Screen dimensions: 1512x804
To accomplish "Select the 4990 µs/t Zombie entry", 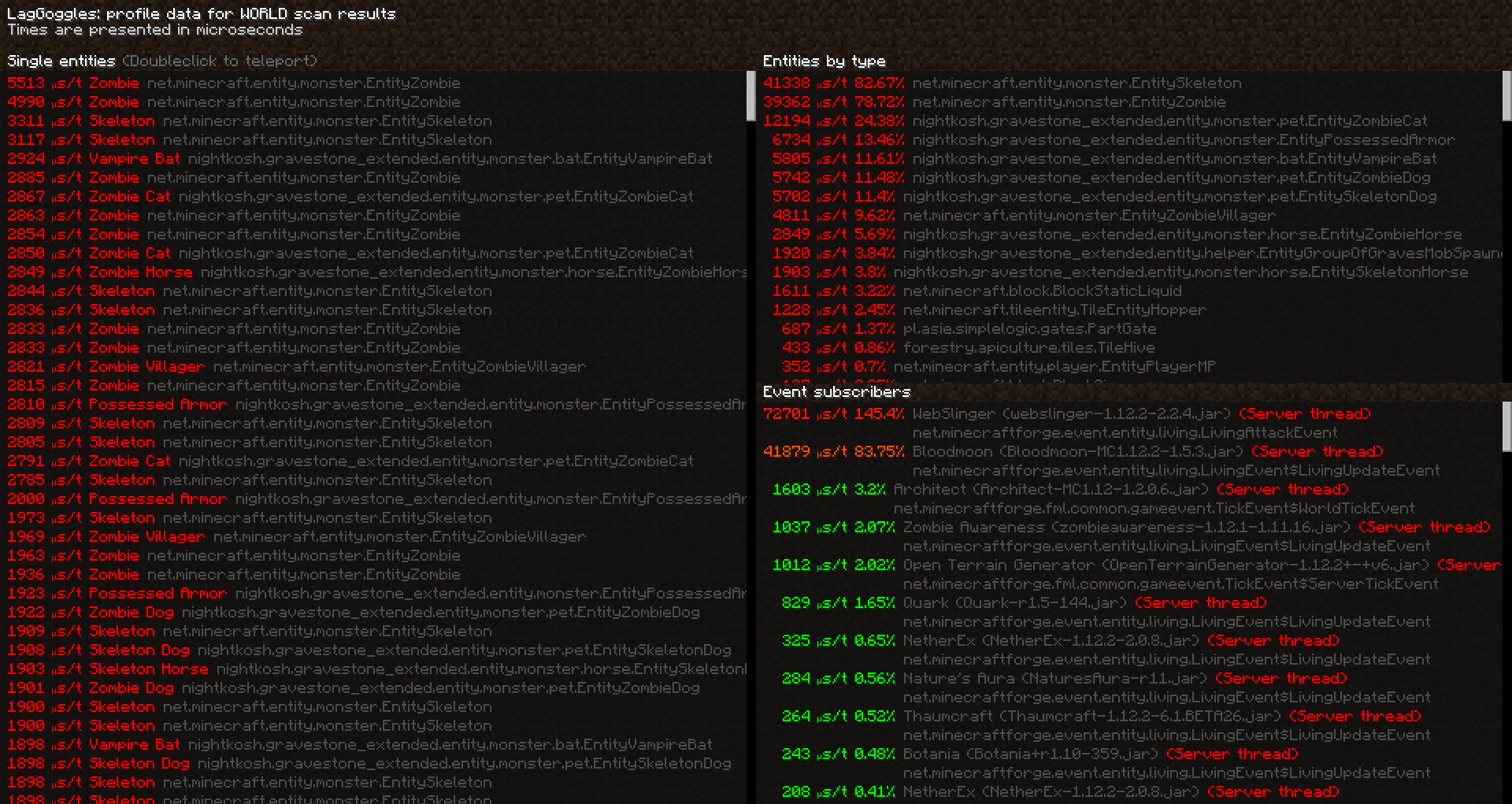I will [234, 102].
